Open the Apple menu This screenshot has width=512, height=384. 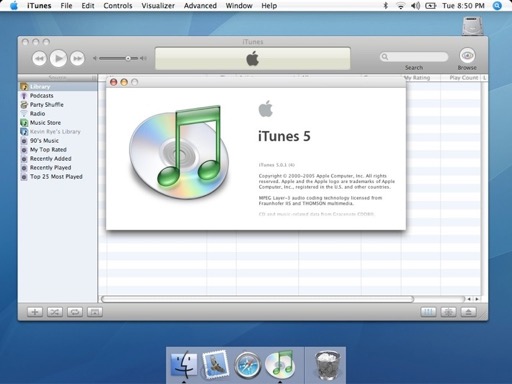[14, 6]
